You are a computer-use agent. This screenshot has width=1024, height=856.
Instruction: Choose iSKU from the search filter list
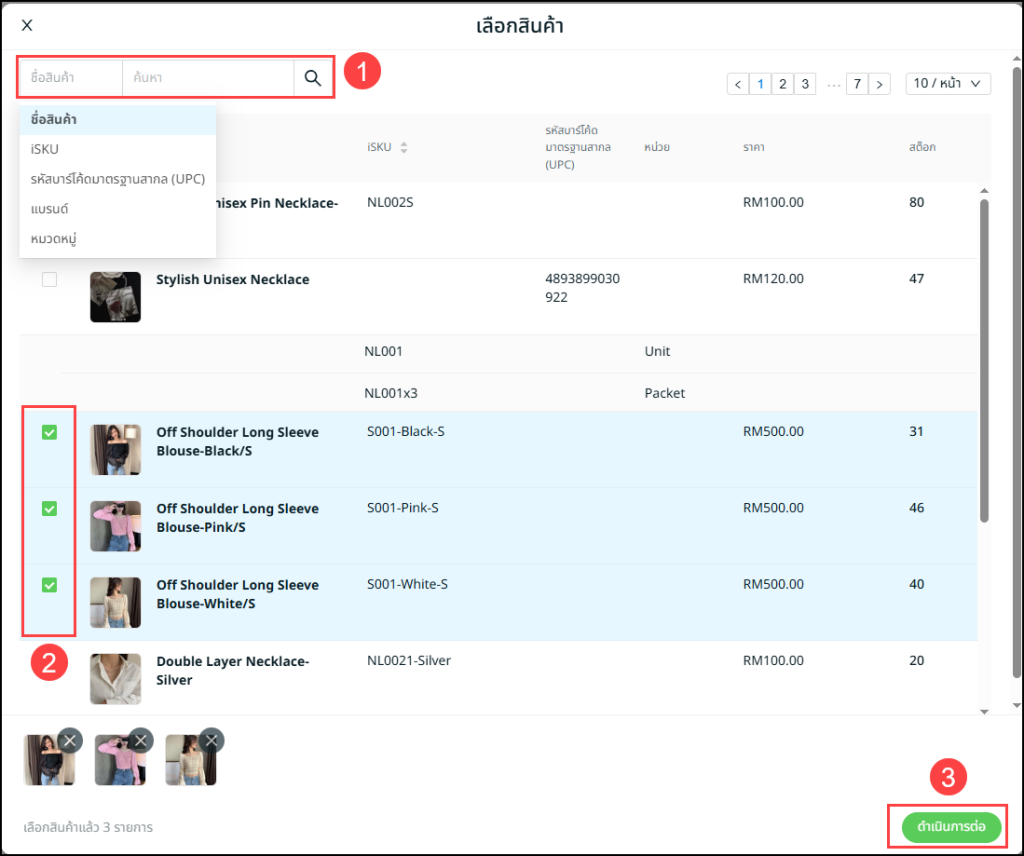point(45,149)
